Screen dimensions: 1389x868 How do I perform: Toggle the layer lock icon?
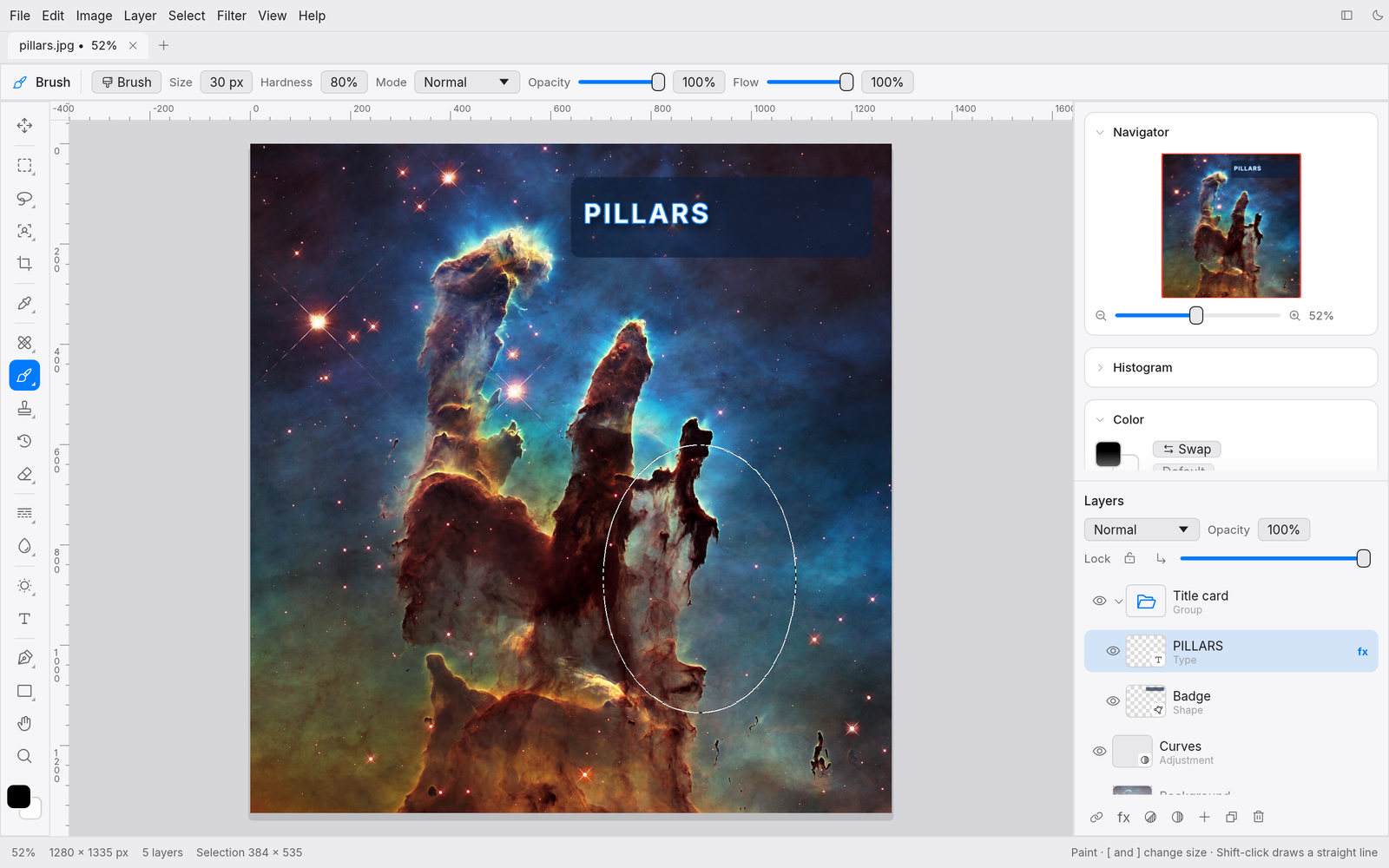(1129, 558)
